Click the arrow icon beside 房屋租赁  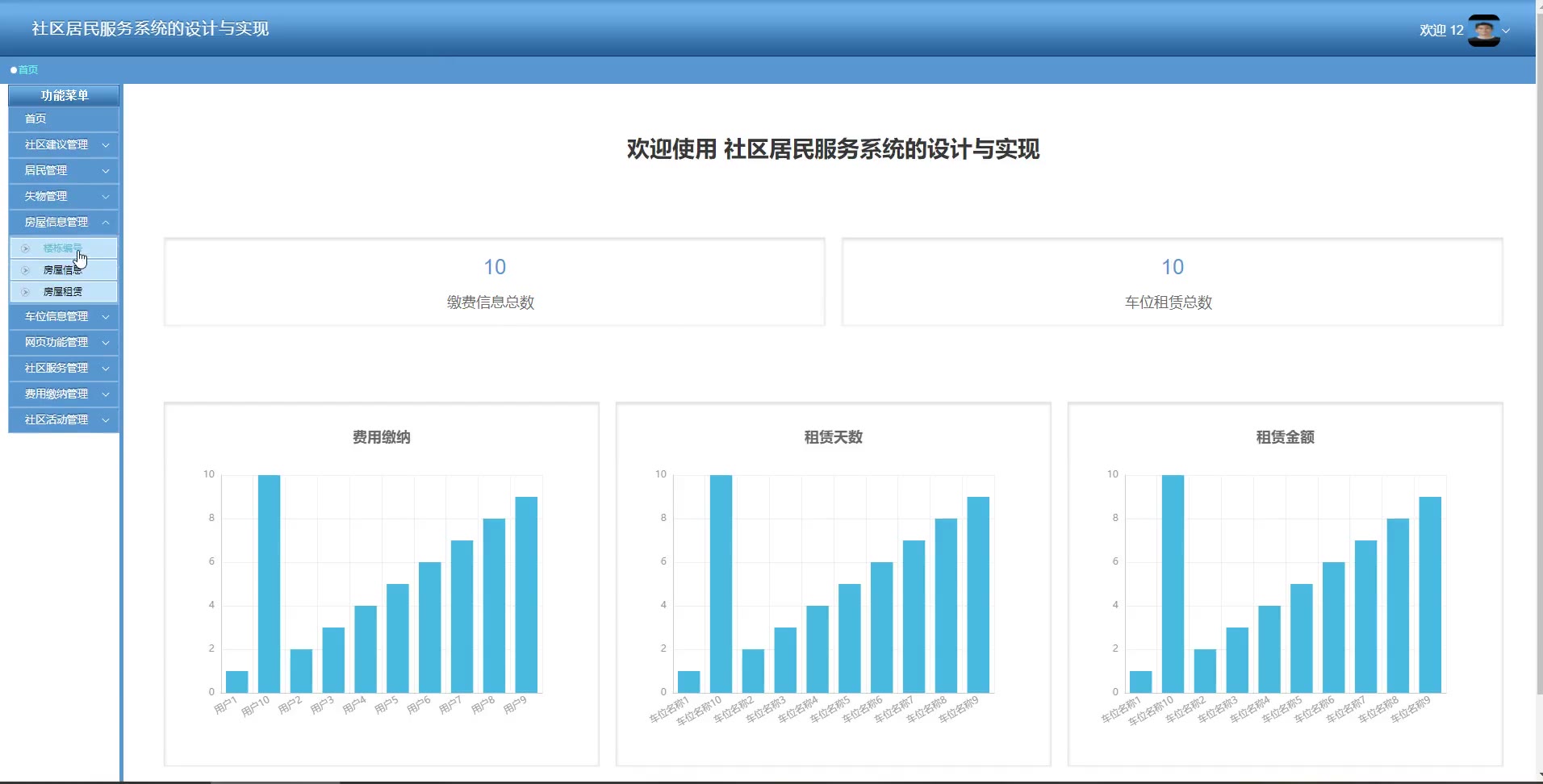click(26, 292)
